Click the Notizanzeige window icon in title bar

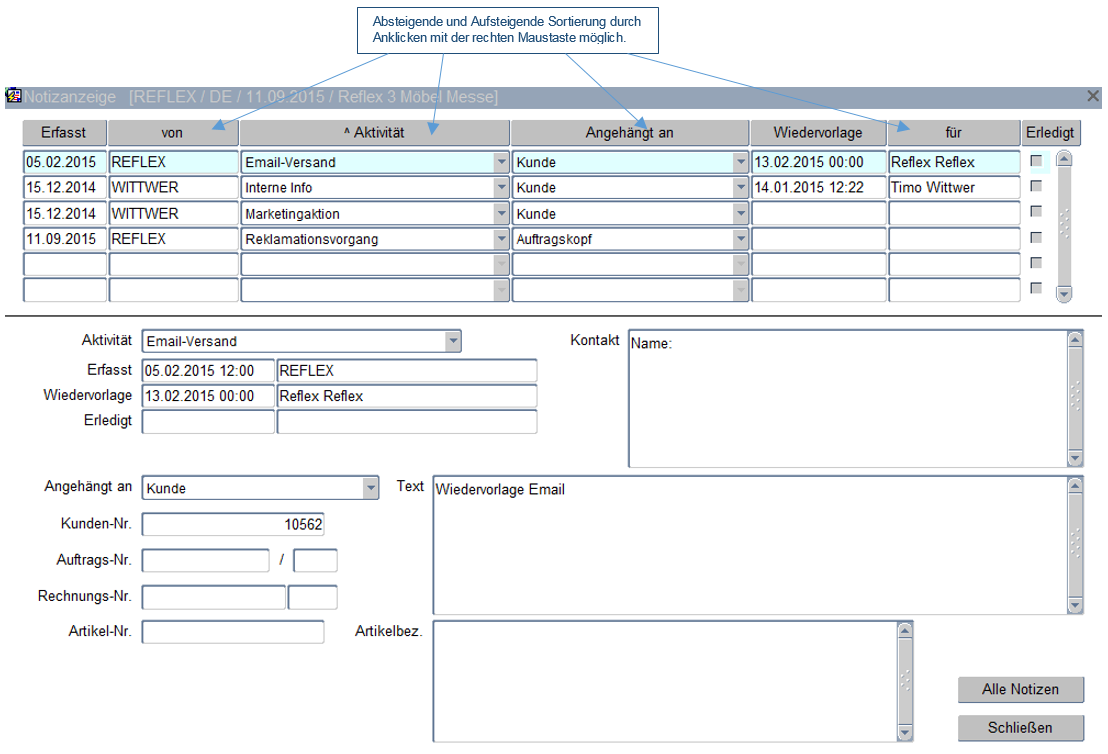[x=14, y=97]
